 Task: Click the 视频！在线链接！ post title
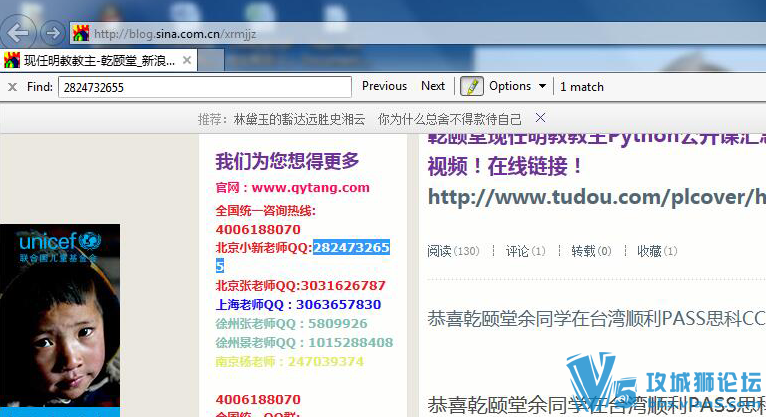[x=506, y=166]
